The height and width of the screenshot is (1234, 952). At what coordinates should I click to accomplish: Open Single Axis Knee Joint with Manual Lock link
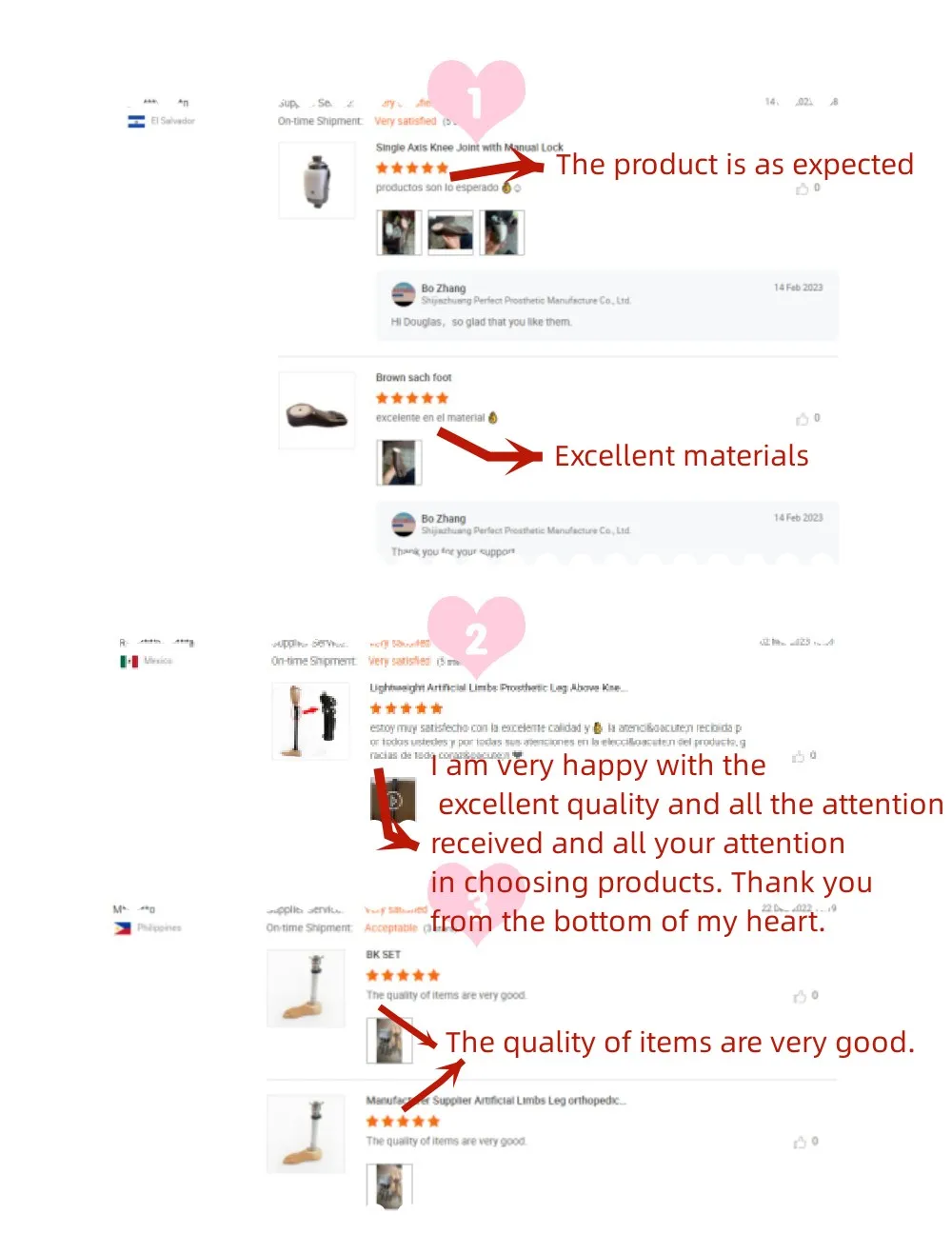coord(469,148)
